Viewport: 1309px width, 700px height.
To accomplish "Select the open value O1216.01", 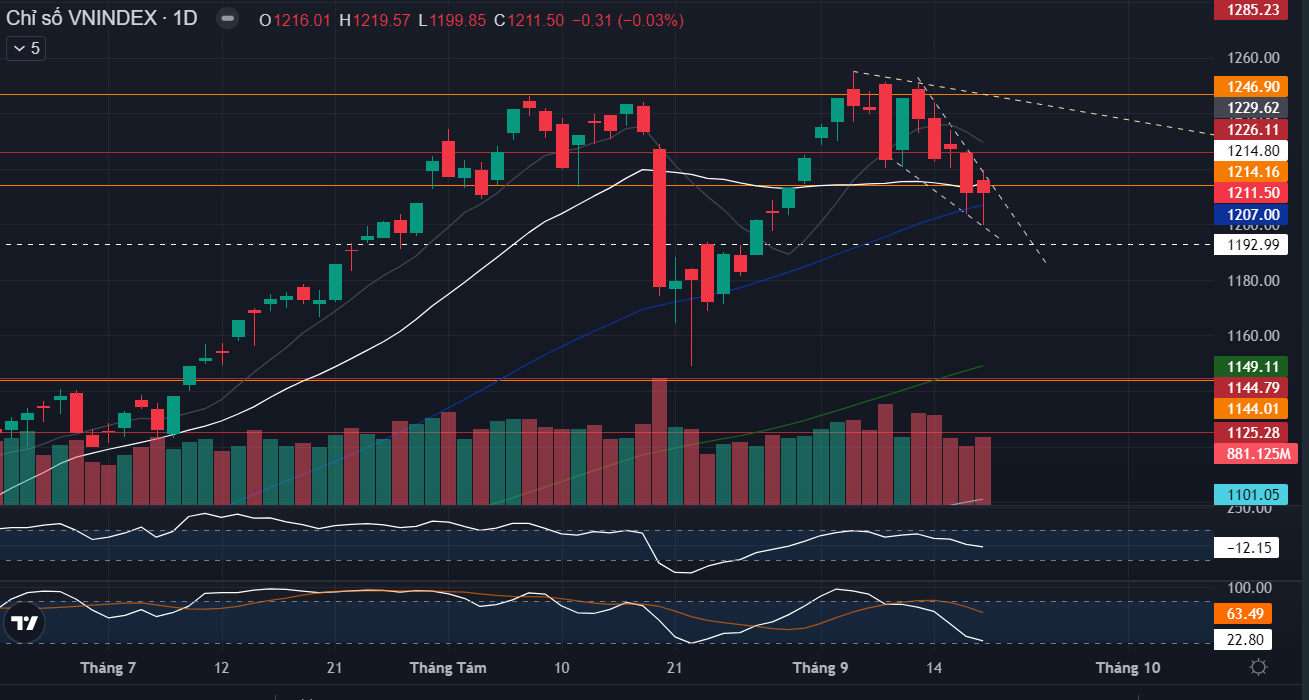I will [x=295, y=20].
